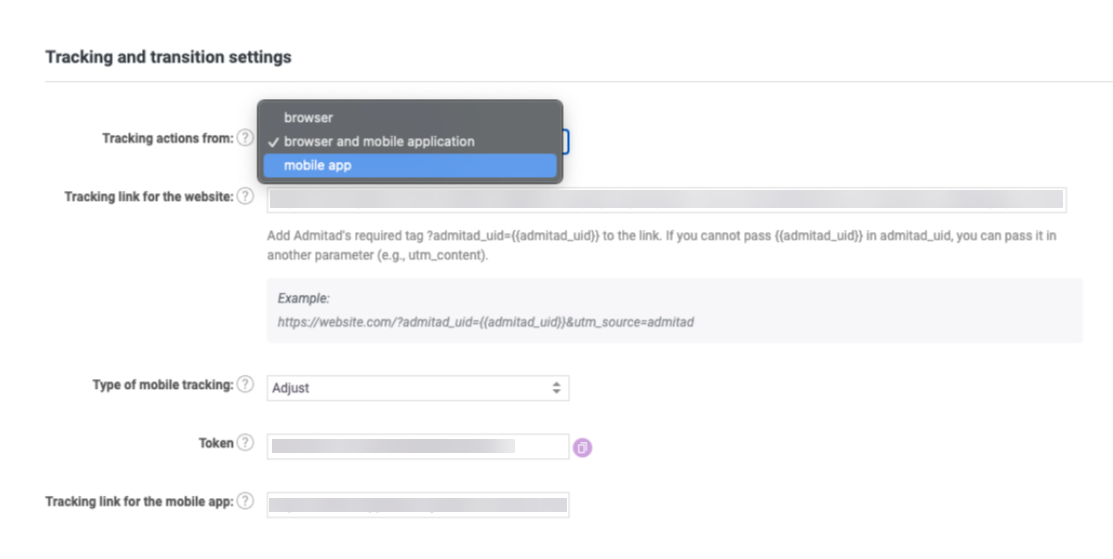Click the 'Tracking link for the website' label
This screenshot has width=1113, height=559.
tap(148, 197)
